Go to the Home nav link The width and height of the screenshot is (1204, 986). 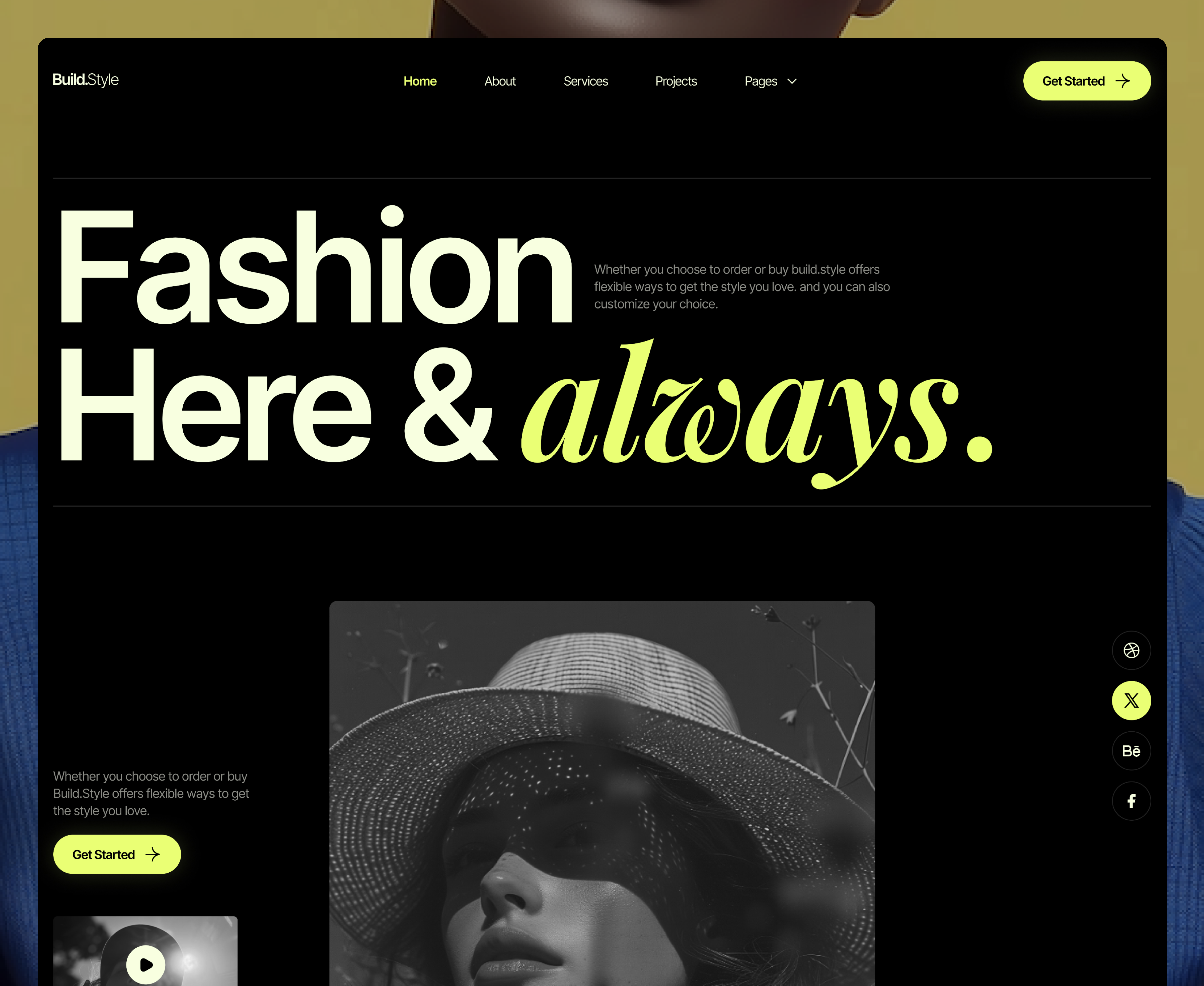click(420, 81)
